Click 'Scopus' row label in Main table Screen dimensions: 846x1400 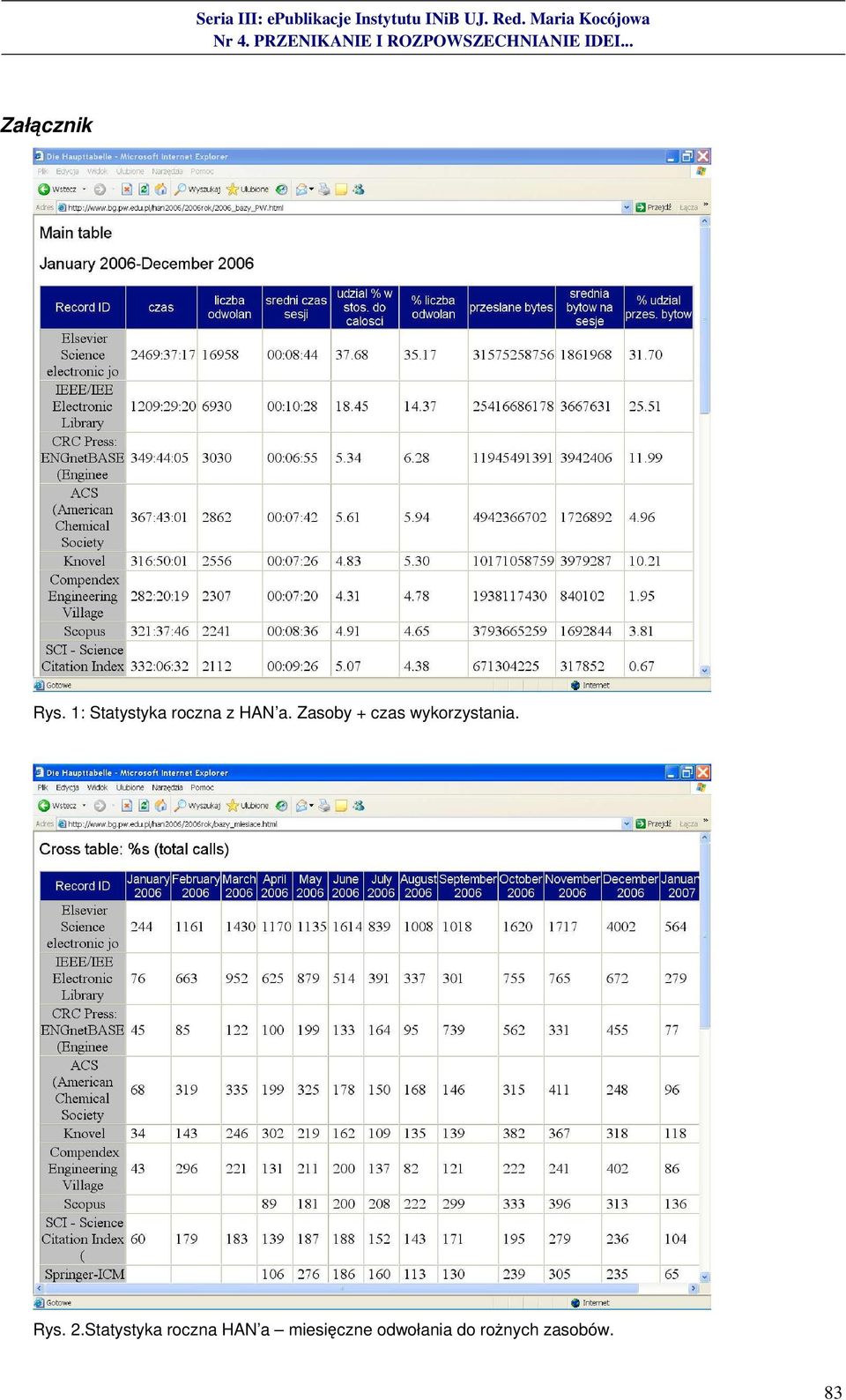coord(84,631)
